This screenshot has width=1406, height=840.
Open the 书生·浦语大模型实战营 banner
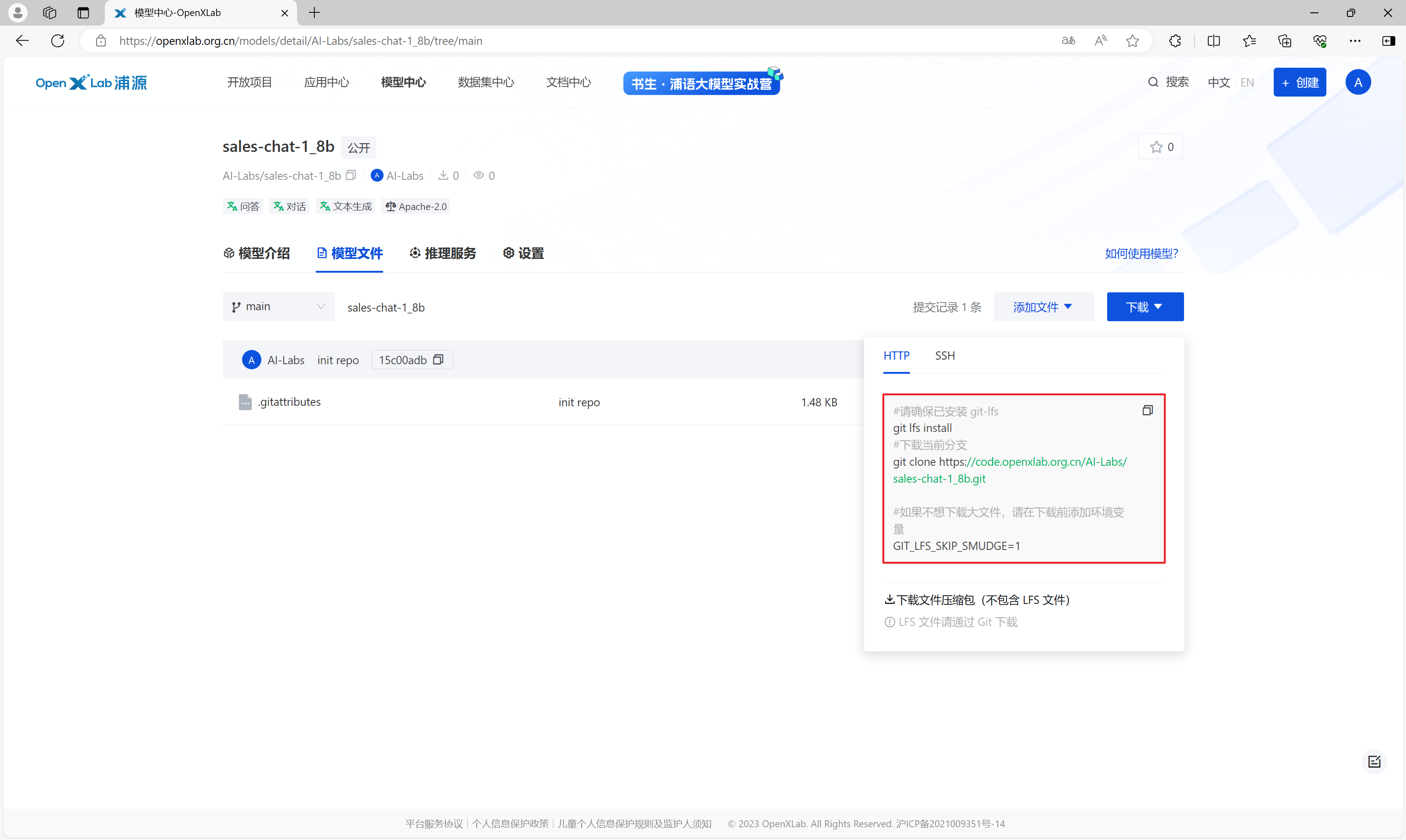[x=702, y=83]
